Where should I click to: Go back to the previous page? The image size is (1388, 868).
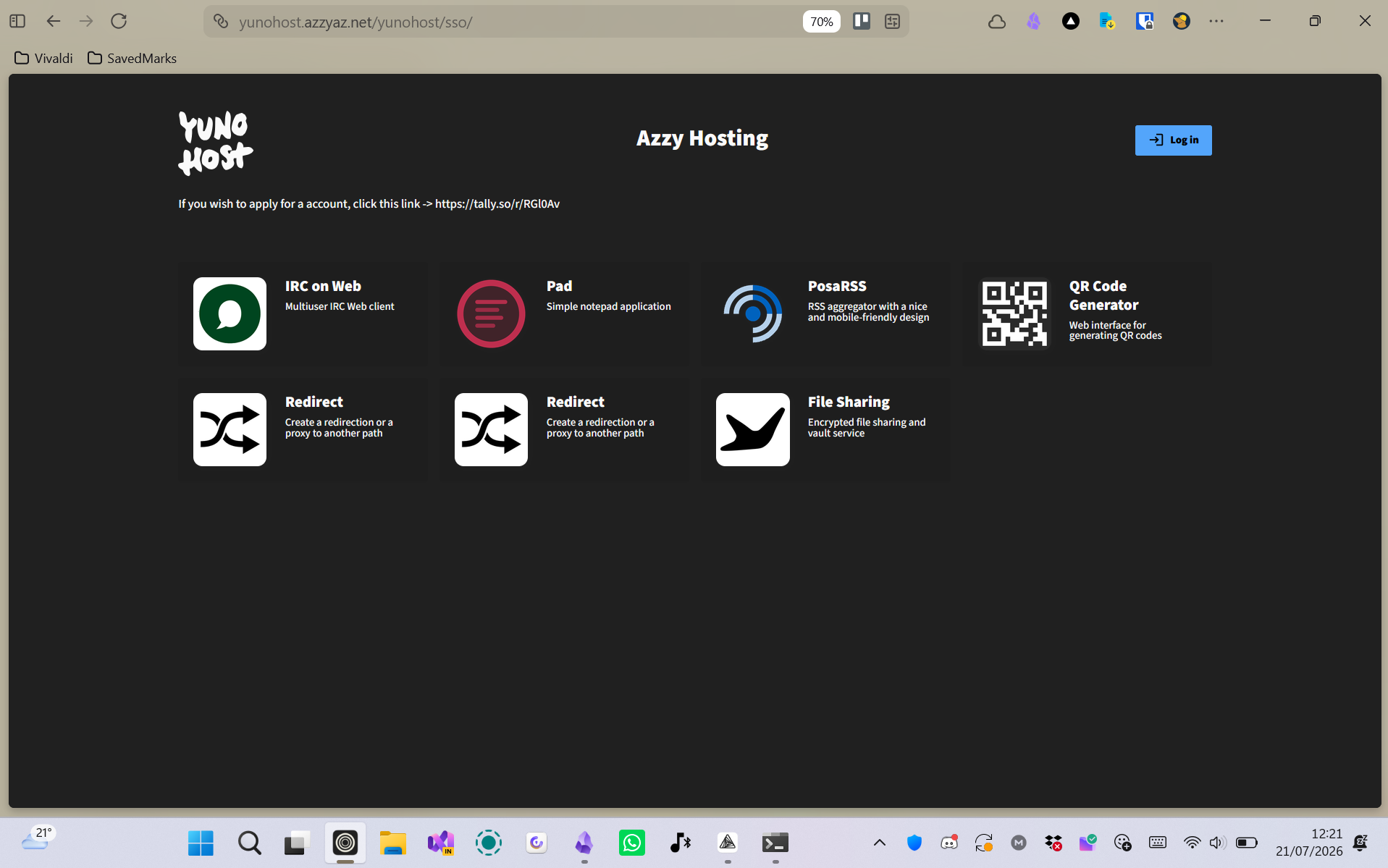click(x=53, y=21)
